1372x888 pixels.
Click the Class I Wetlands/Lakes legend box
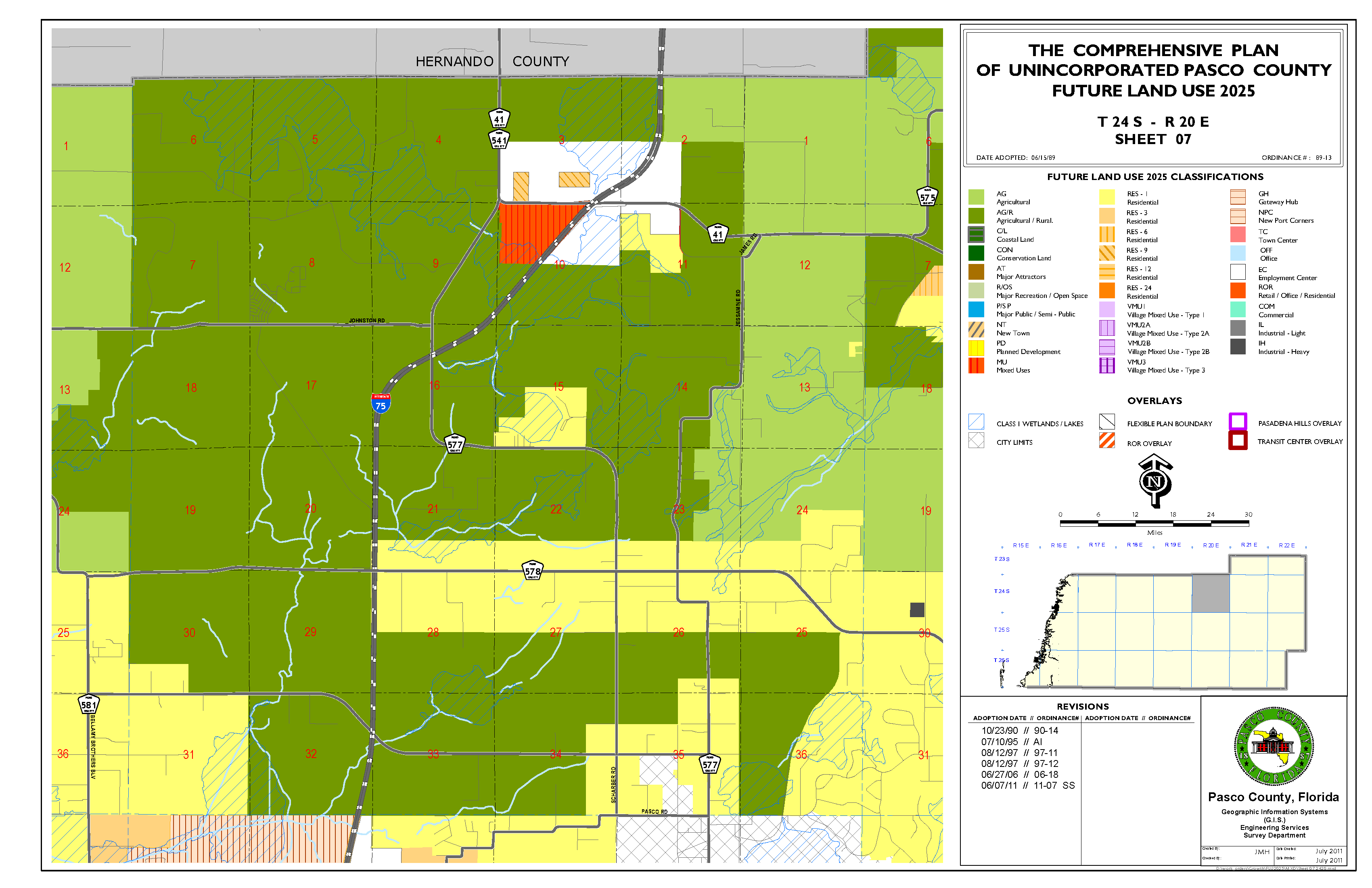pyautogui.click(x=976, y=421)
